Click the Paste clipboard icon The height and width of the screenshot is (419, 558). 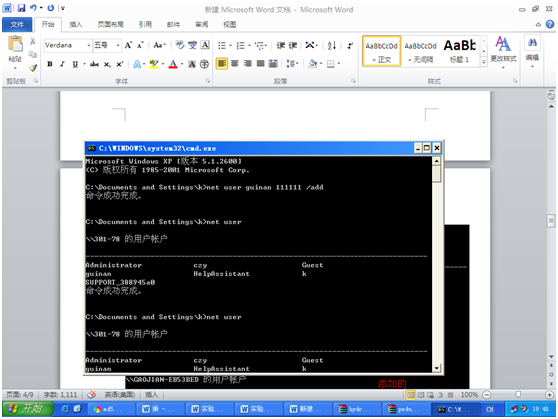point(15,44)
